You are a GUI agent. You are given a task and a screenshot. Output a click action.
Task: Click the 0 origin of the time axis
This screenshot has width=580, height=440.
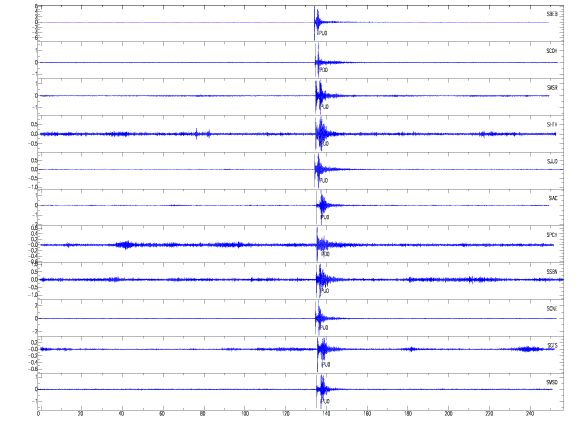[x=38, y=414]
